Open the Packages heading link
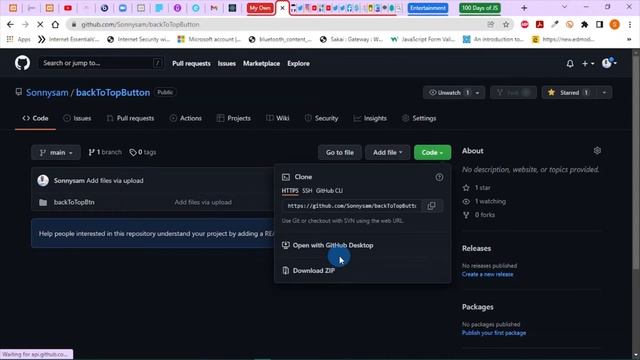This screenshot has width=640, height=360. tap(478, 307)
